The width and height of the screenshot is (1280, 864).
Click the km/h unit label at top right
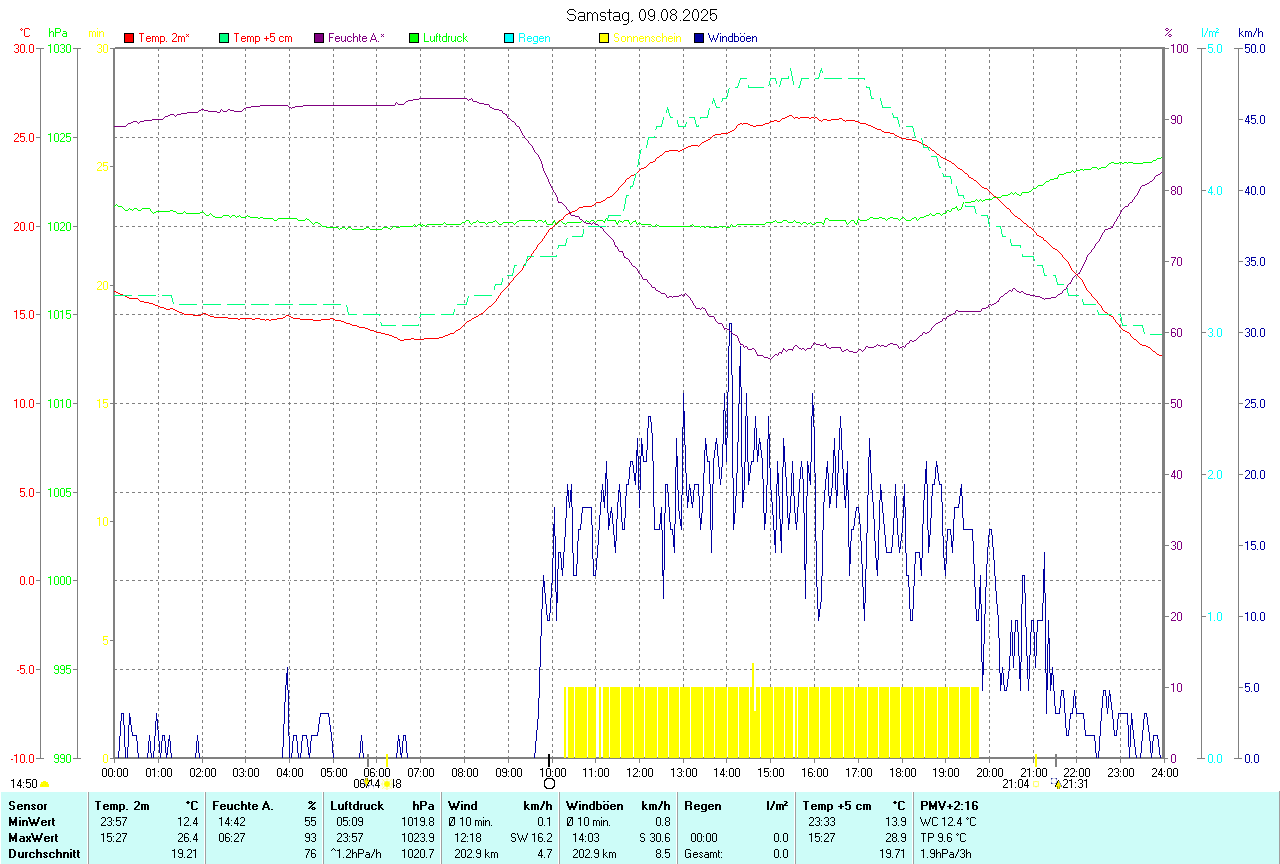pos(1251,33)
